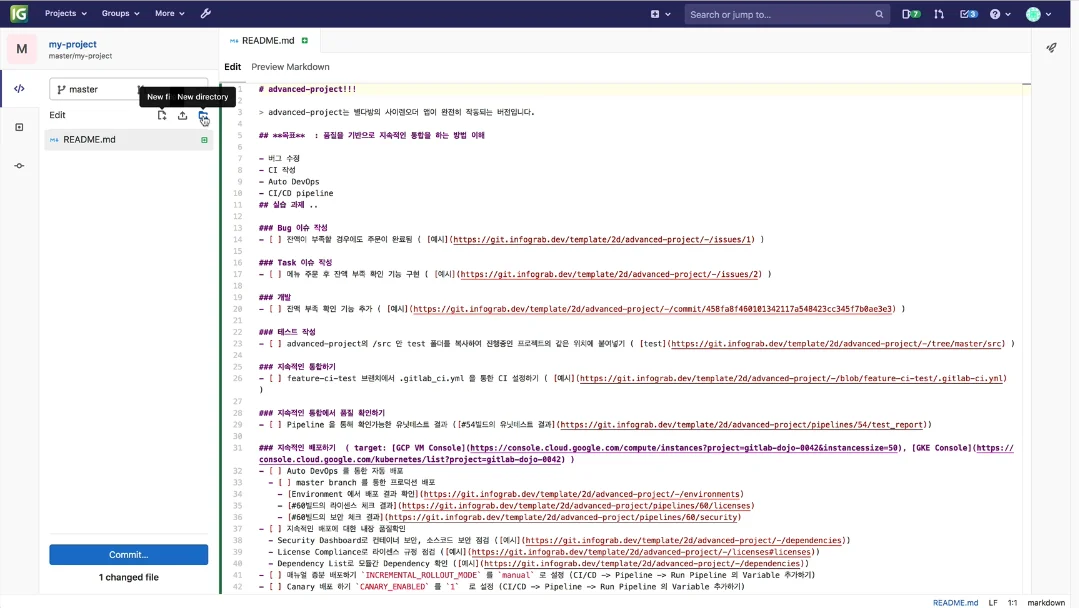1079x608 pixels.
Task: Open the Admin area wrench icon
Action: 206,14
